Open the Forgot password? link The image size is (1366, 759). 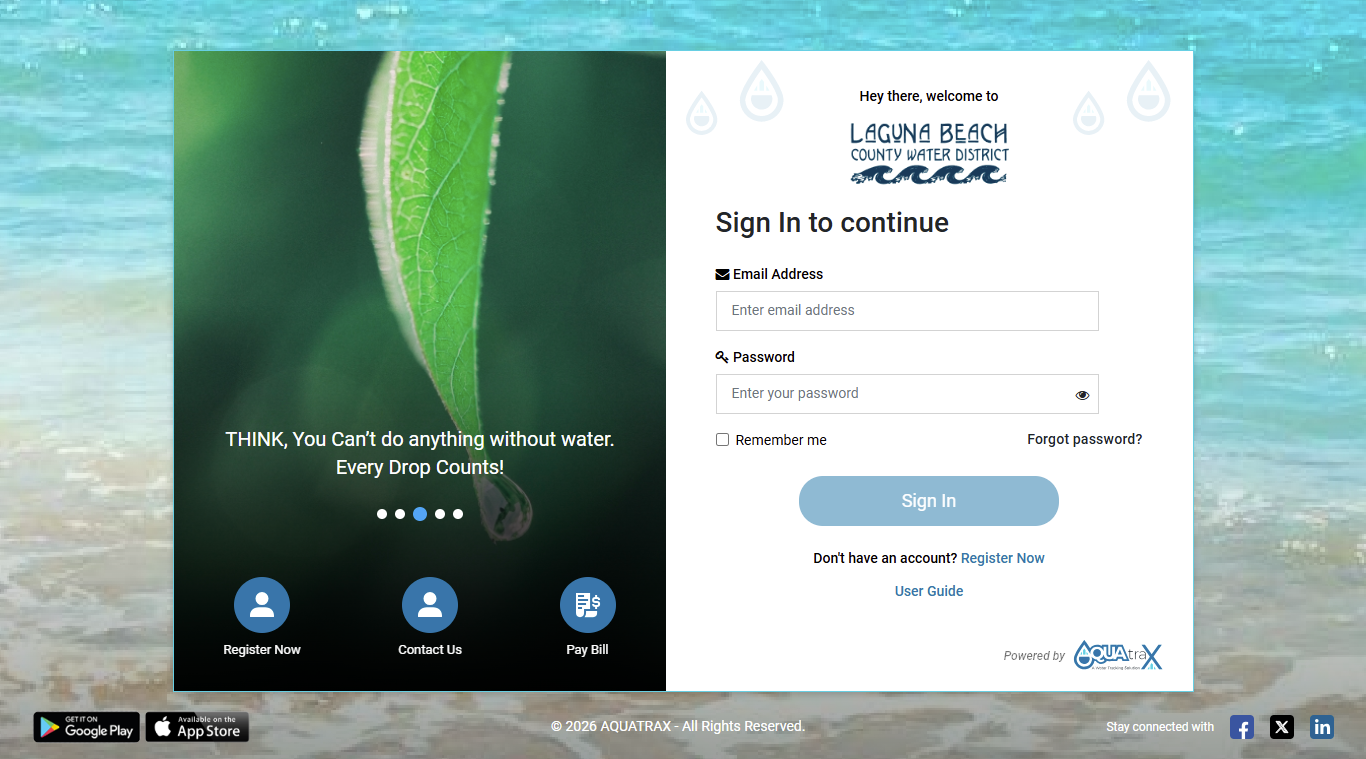pyautogui.click(x=1085, y=439)
